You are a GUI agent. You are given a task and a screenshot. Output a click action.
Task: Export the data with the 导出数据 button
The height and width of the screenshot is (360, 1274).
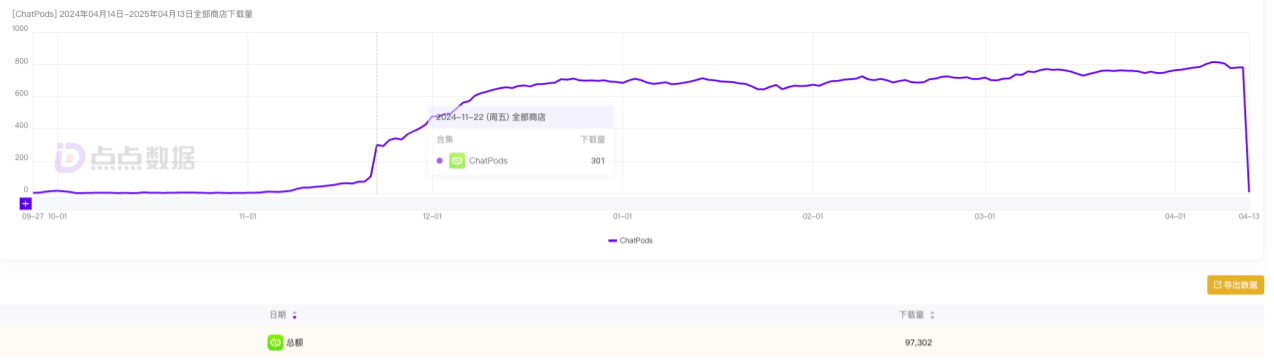1235,285
